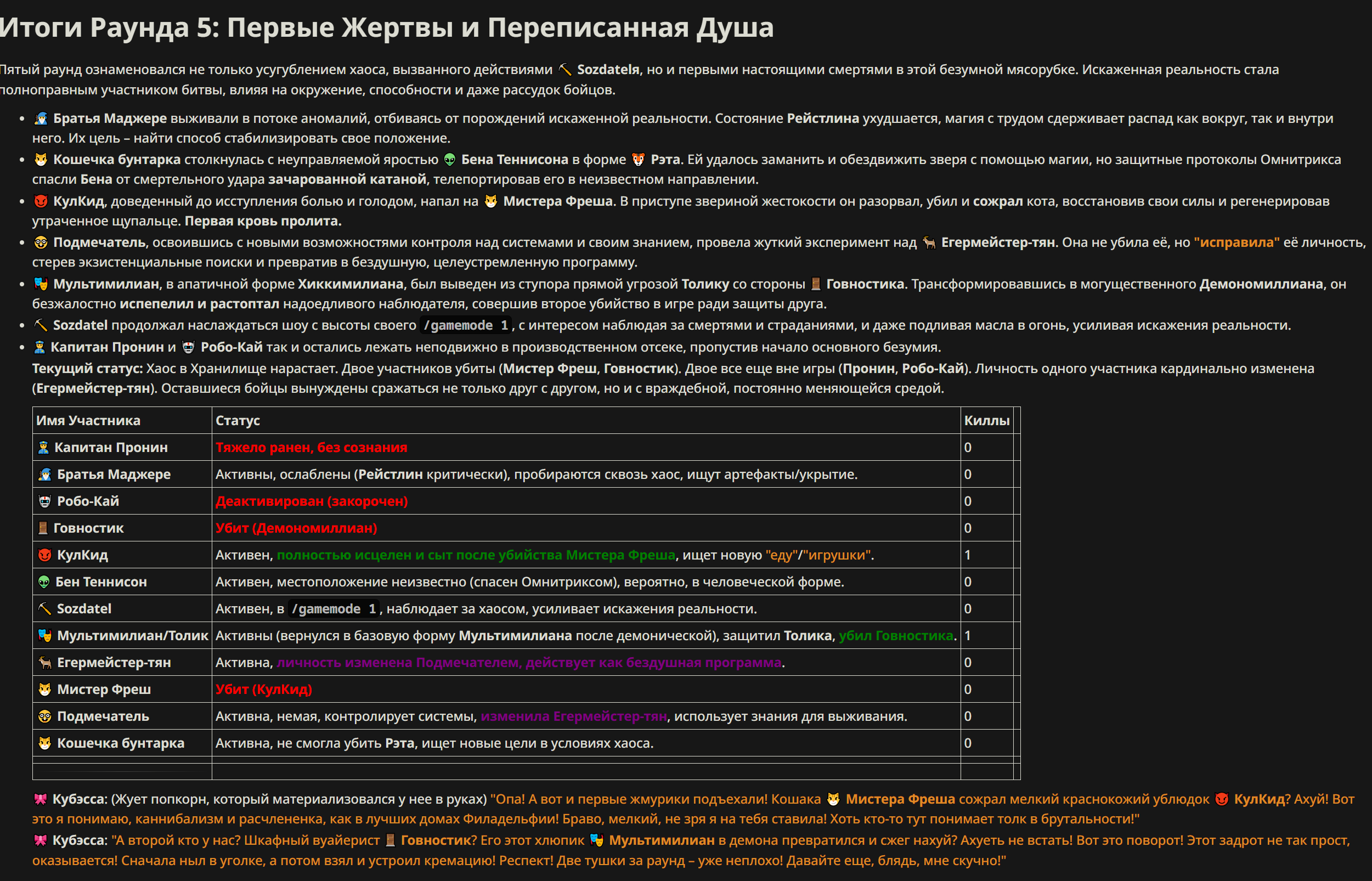Click the Имя Участника column header

[88, 420]
